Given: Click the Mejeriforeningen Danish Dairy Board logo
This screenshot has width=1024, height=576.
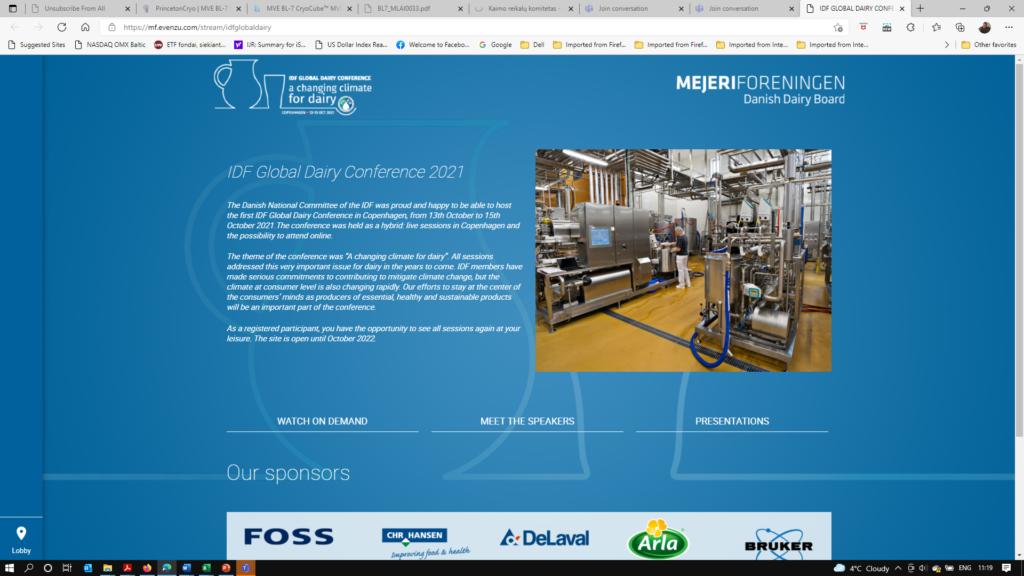Looking at the screenshot, I should coord(760,90).
